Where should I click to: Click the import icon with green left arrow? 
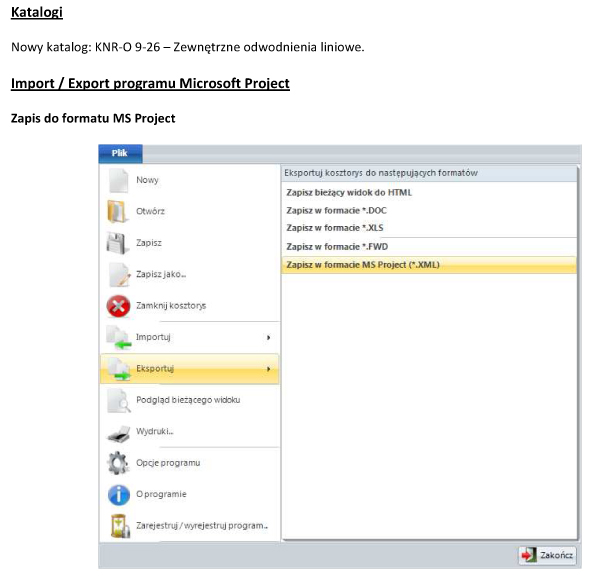click(x=118, y=337)
